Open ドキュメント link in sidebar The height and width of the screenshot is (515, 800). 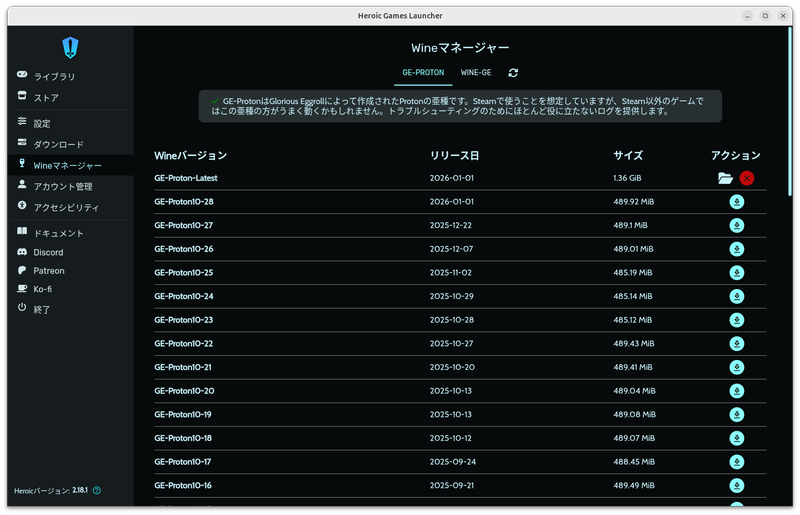point(70,233)
